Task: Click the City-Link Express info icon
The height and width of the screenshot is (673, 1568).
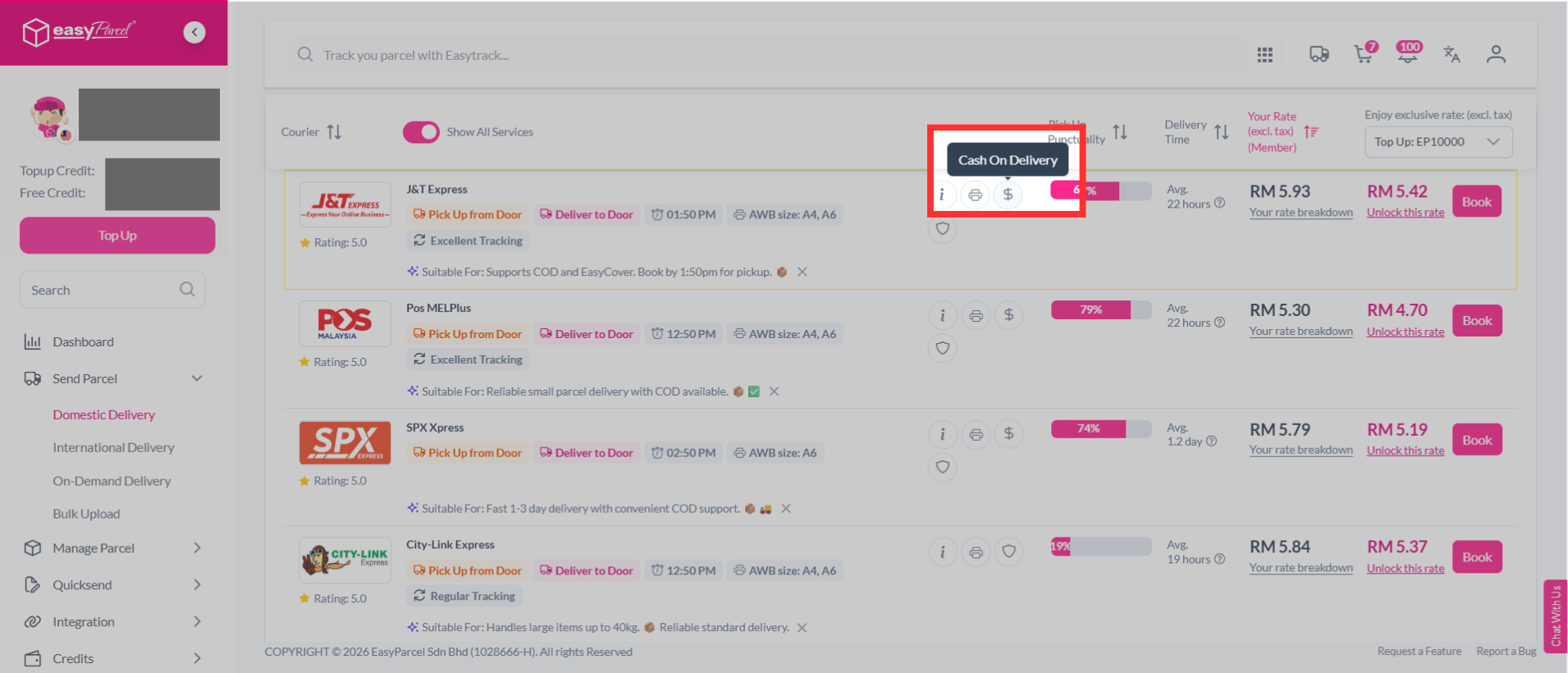Action: tap(943, 552)
